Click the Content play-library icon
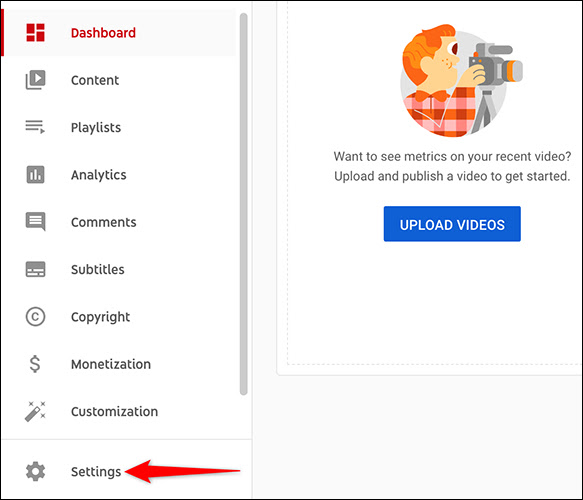Image resolution: width=583 pixels, height=500 pixels. pyautogui.click(x=35, y=80)
